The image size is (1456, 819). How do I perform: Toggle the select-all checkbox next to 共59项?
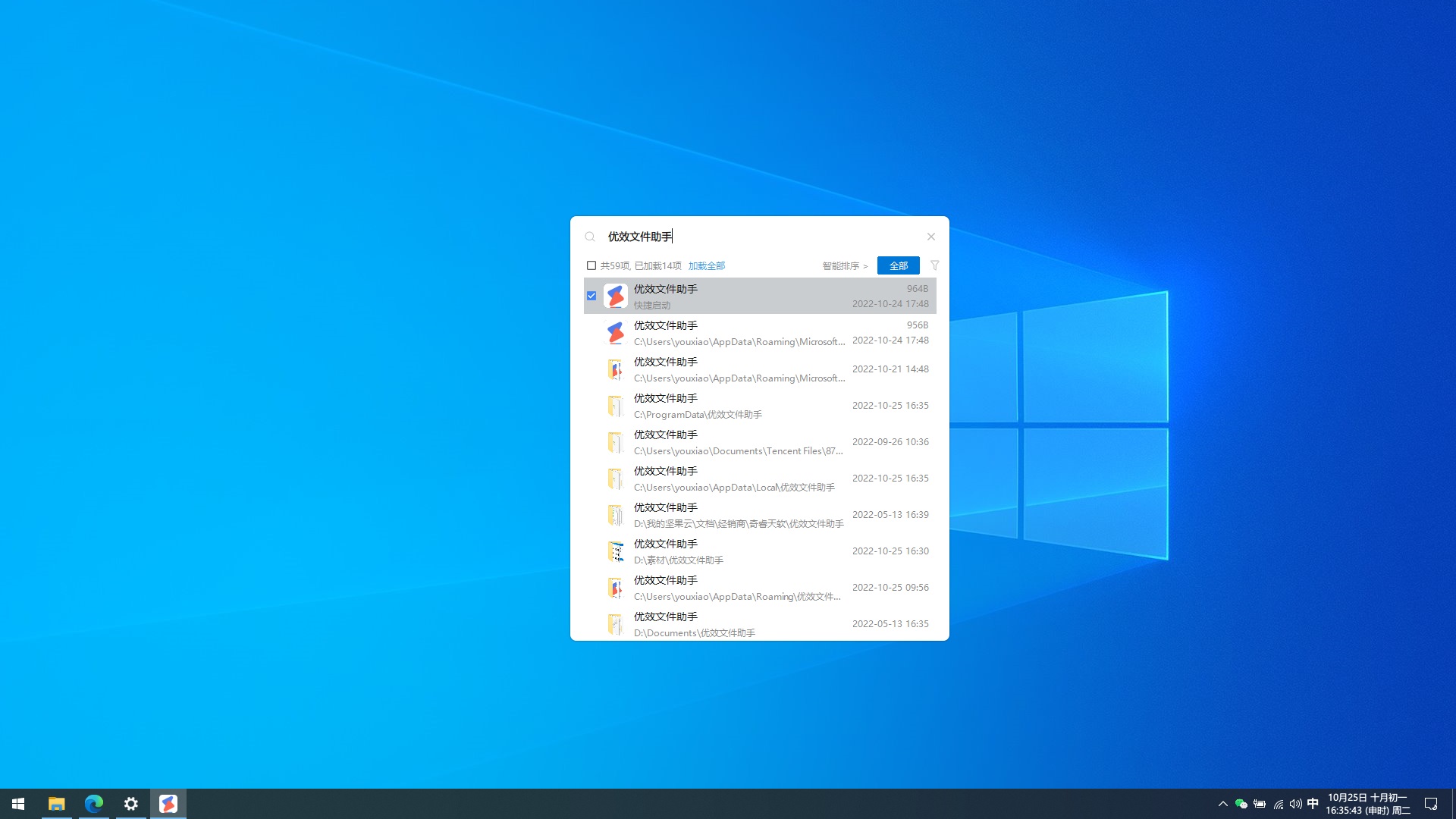tap(591, 265)
